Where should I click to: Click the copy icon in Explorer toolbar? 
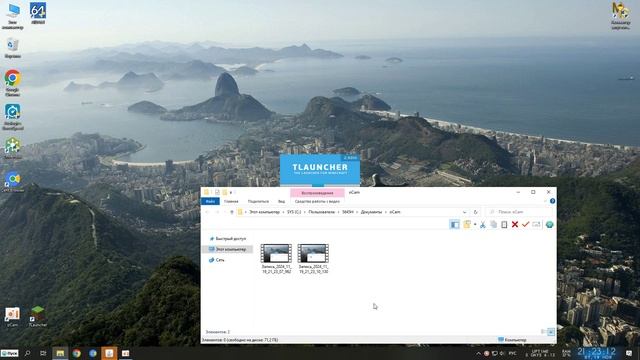tap(493, 224)
